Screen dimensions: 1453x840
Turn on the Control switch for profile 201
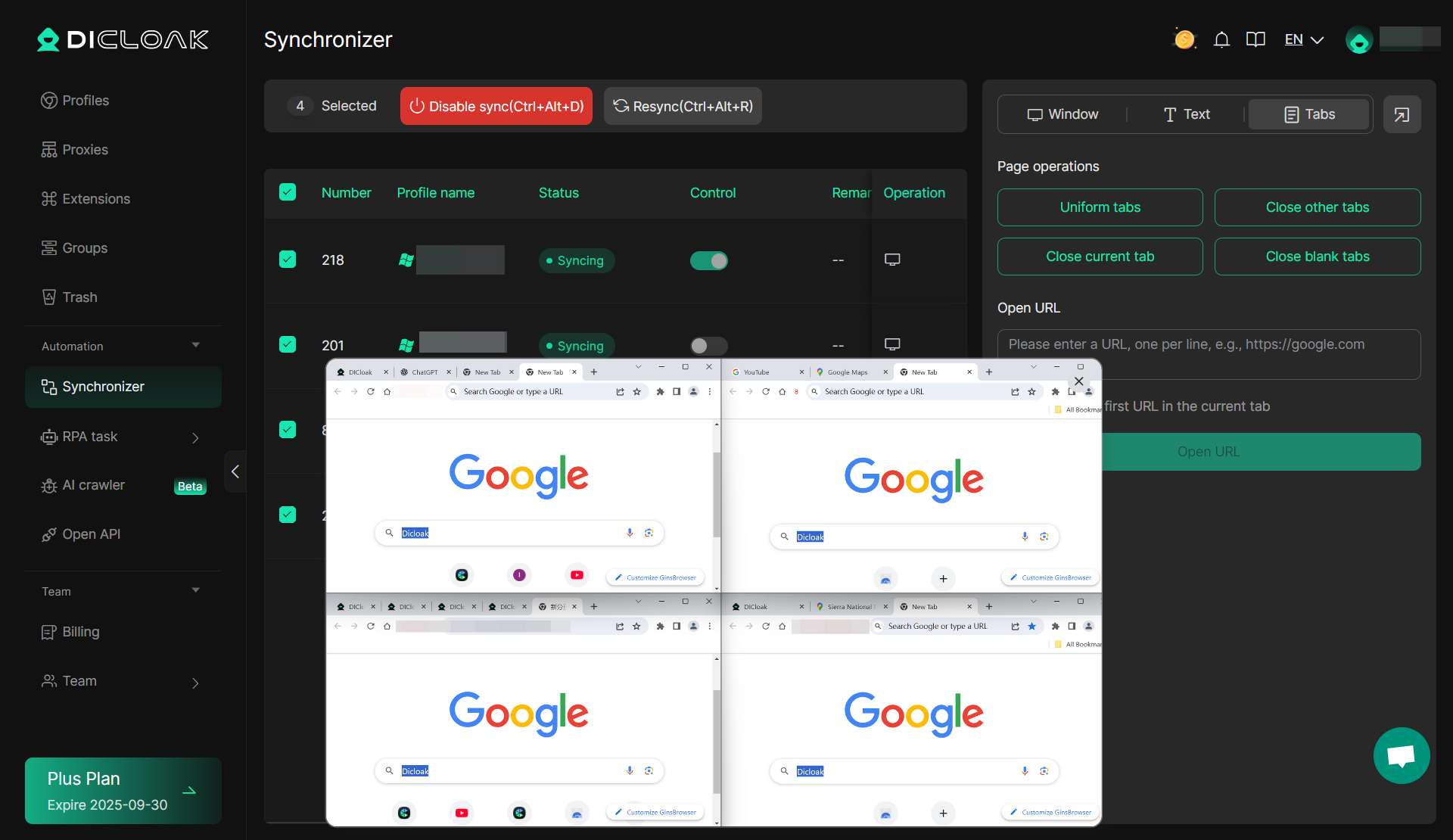[x=709, y=346]
